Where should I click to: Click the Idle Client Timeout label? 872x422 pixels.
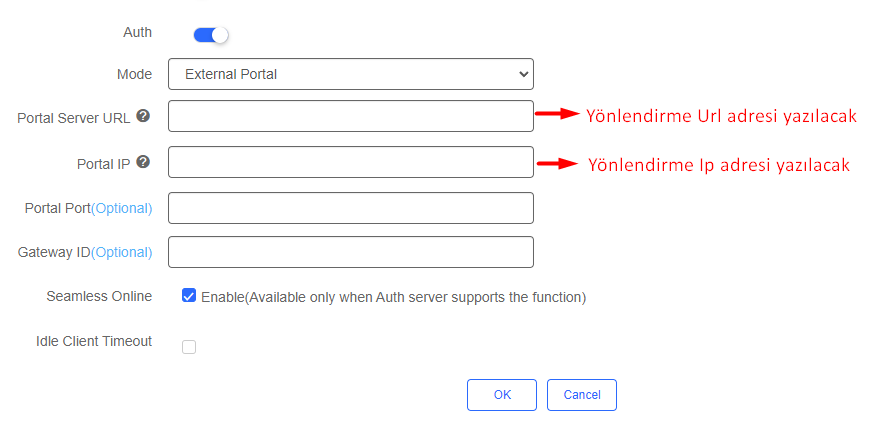click(x=94, y=341)
